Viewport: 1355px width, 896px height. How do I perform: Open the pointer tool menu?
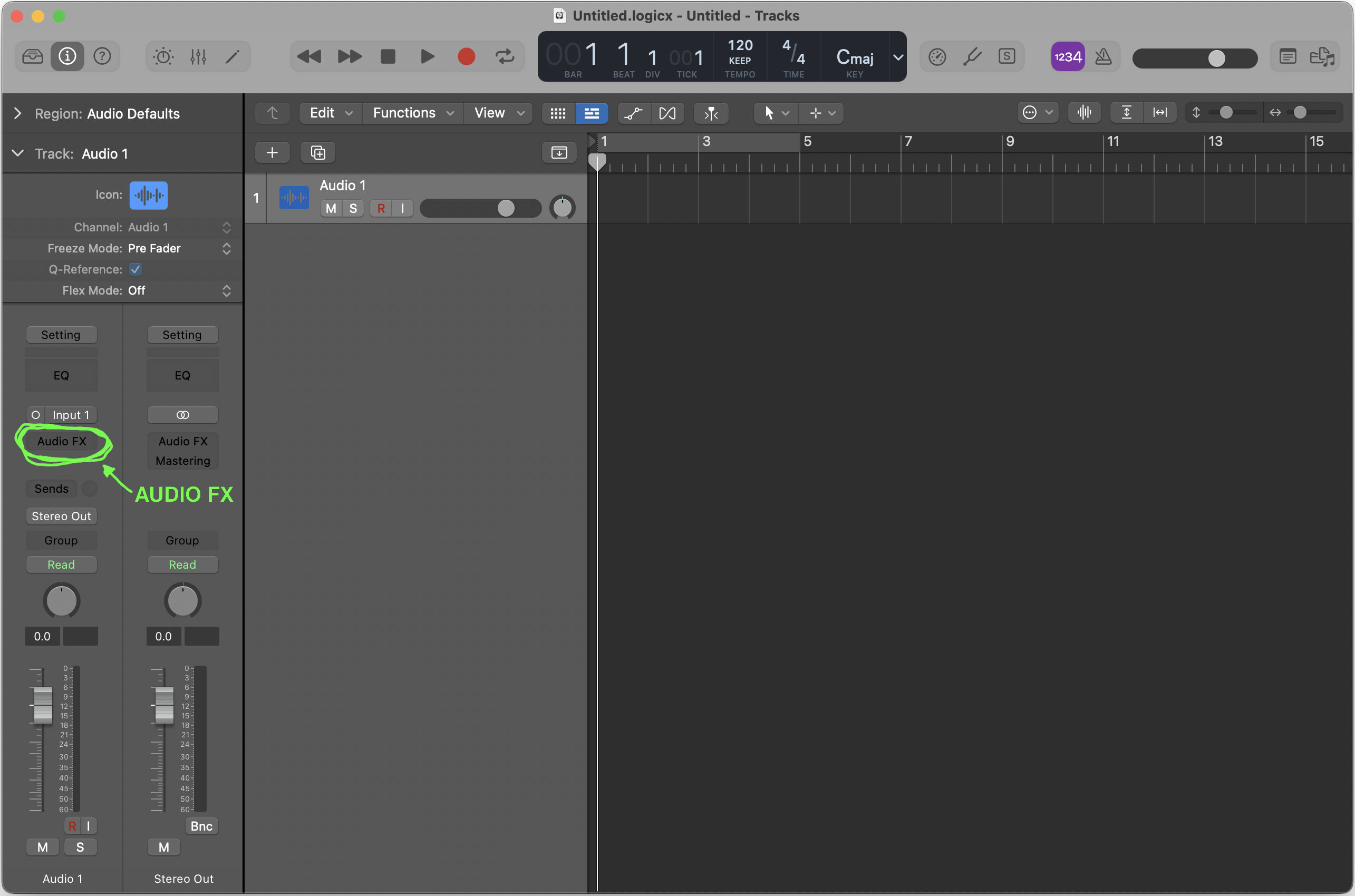[776, 113]
